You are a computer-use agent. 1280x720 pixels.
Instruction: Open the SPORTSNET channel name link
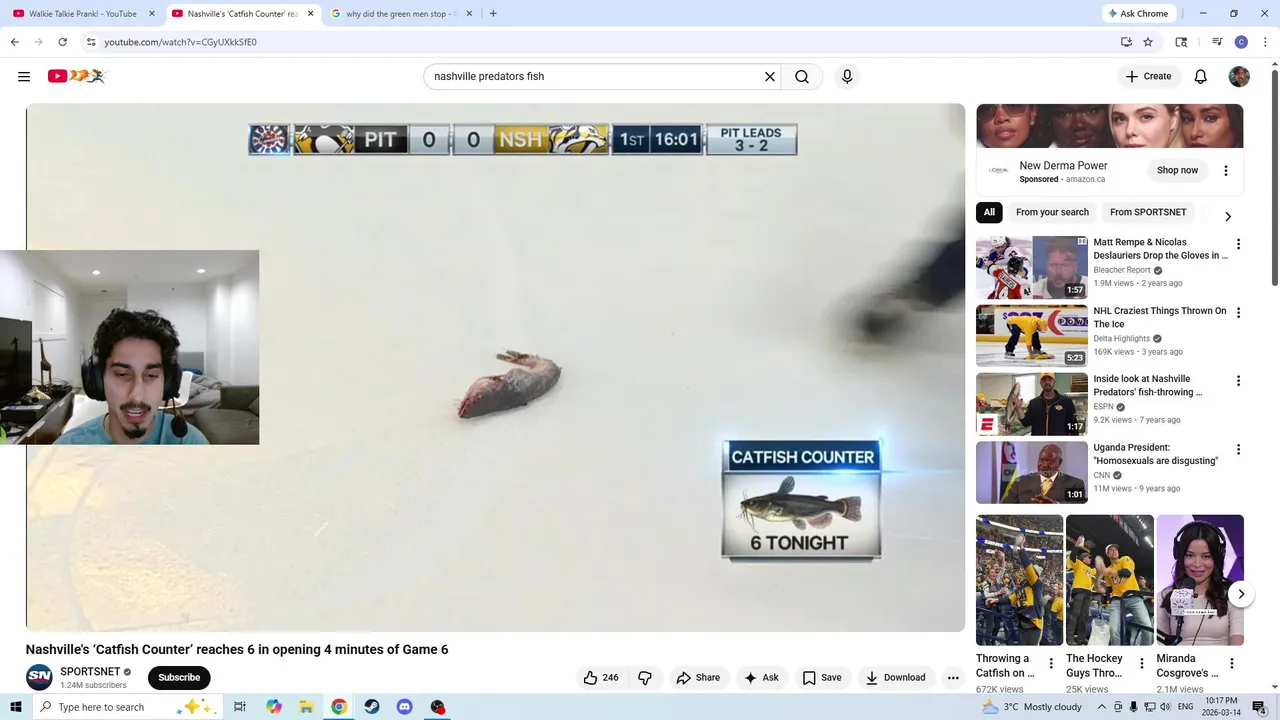point(90,672)
